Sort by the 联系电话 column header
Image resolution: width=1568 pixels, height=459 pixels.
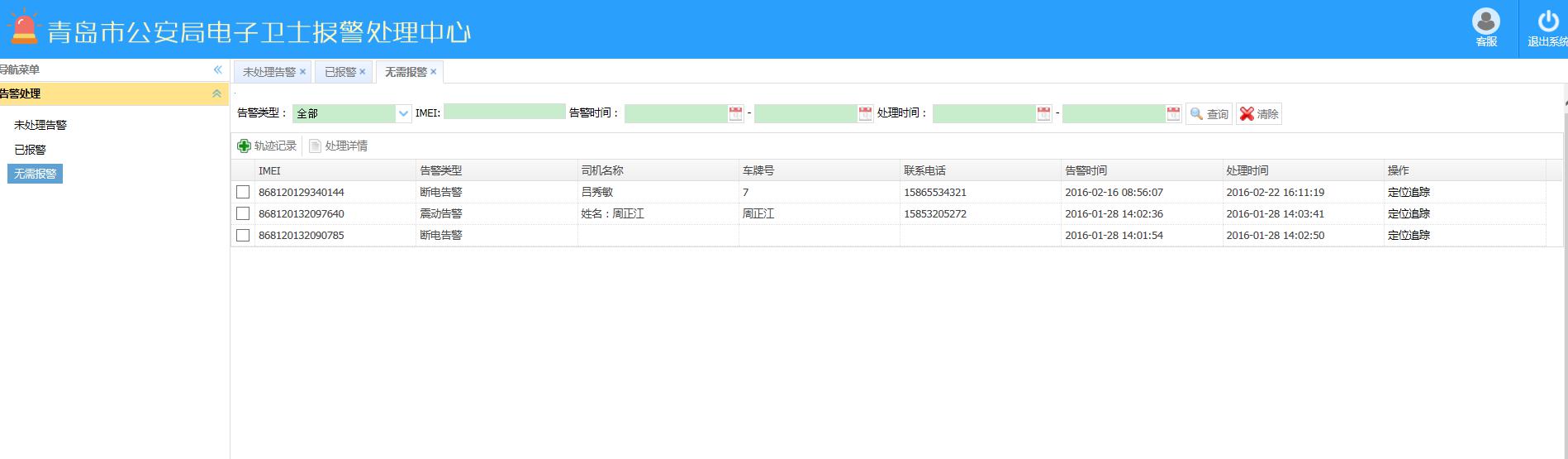point(980,170)
